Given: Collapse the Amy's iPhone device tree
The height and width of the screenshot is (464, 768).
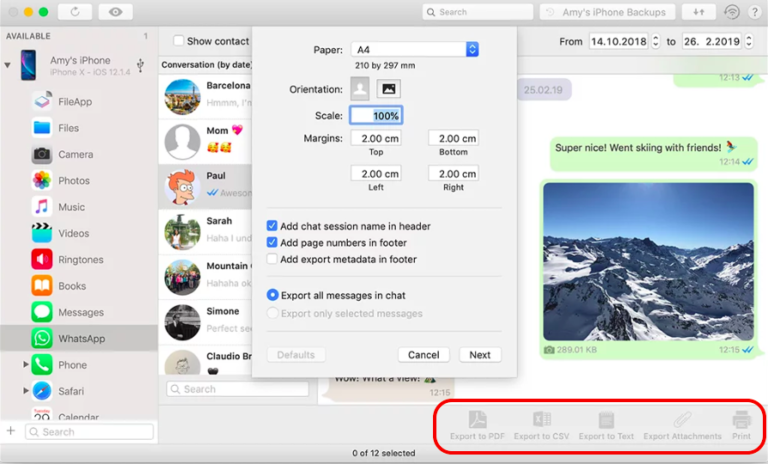Looking at the screenshot, I should 8,65.
